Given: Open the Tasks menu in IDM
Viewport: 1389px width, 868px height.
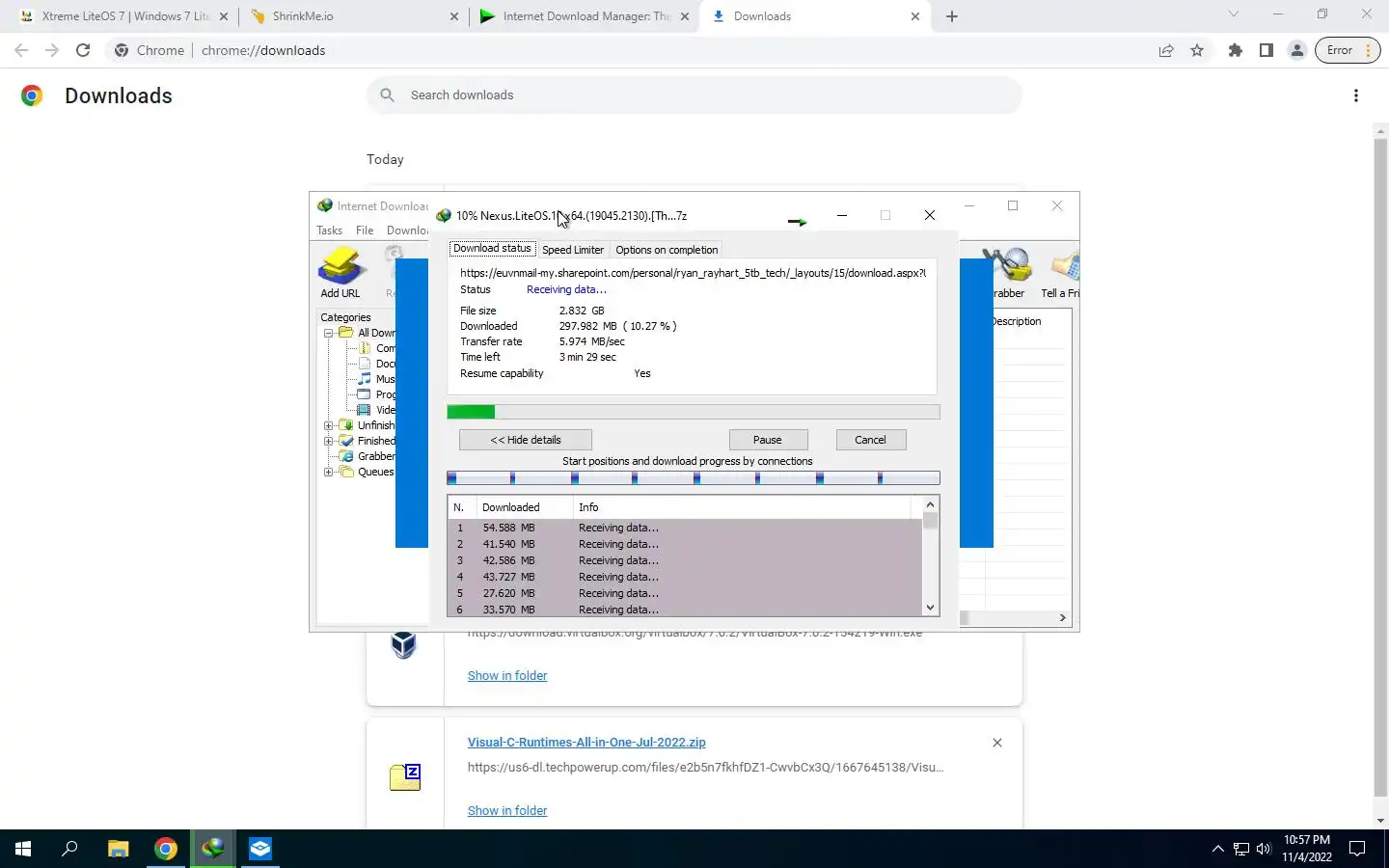Looking at the screenshot, I should (329, 231).
